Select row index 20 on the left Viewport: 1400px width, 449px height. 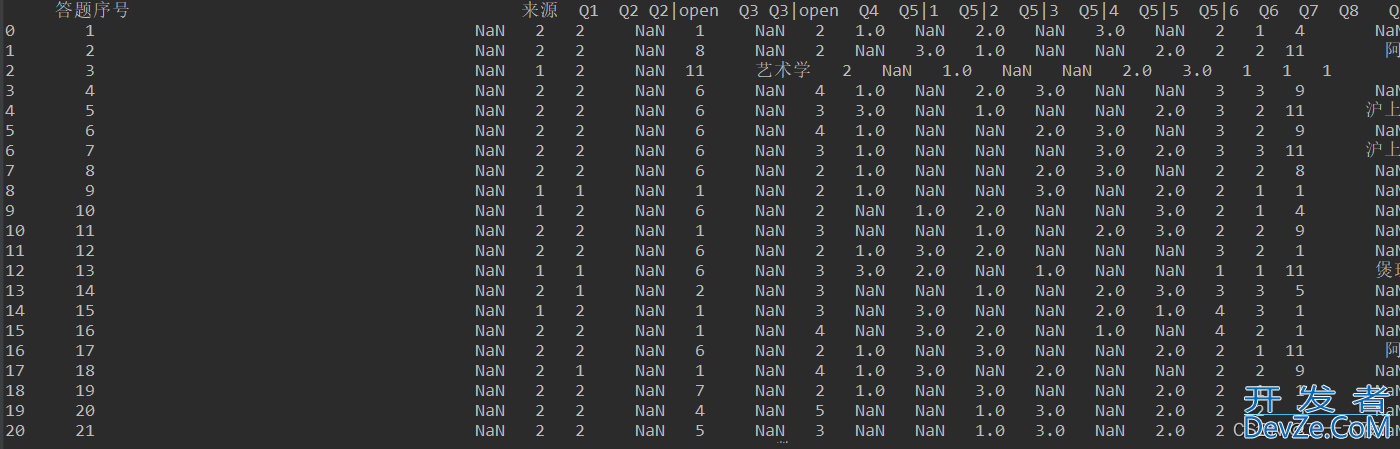pos(14,431)
